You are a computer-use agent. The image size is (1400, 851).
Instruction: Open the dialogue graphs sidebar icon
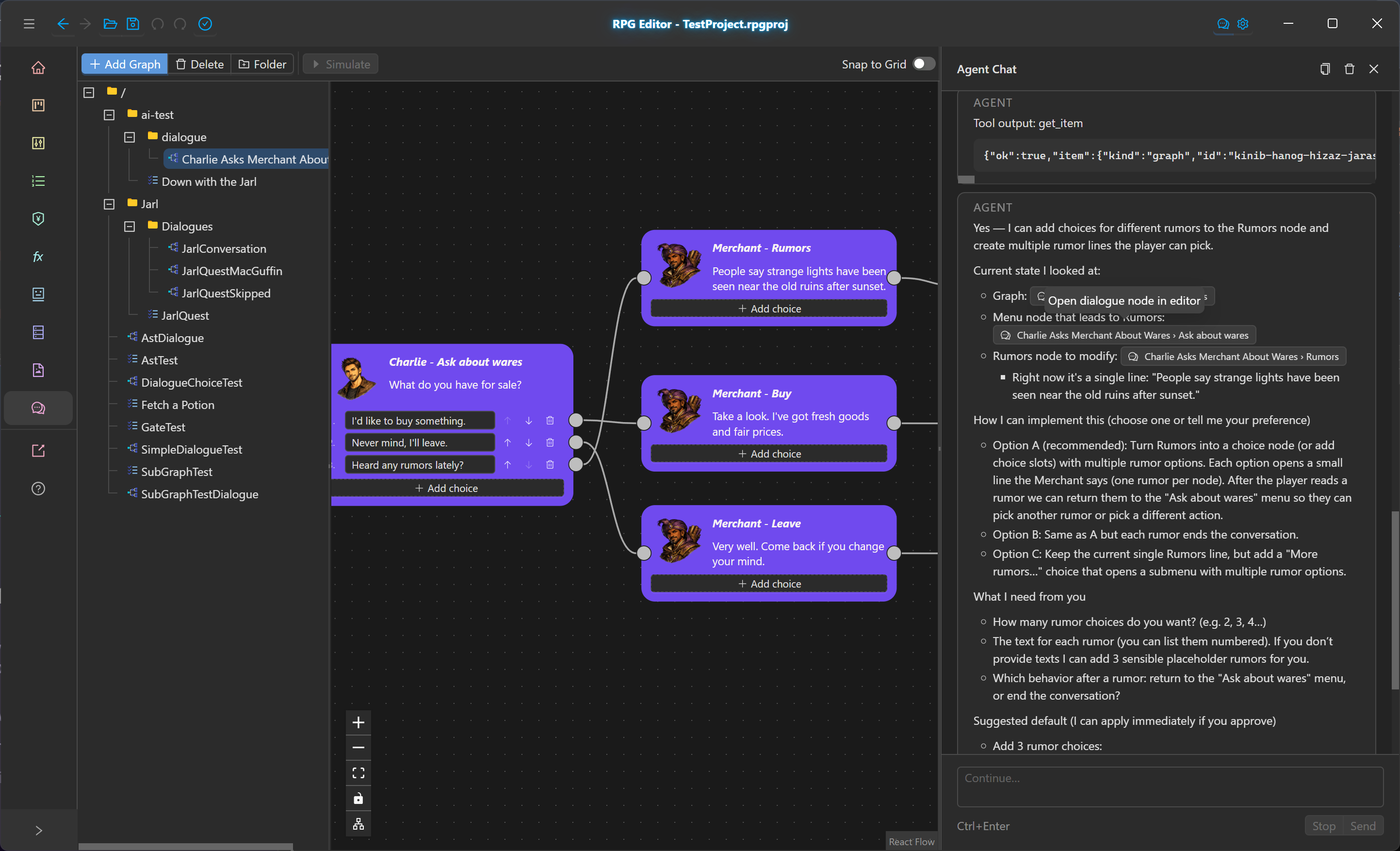(x=38, y=408)
